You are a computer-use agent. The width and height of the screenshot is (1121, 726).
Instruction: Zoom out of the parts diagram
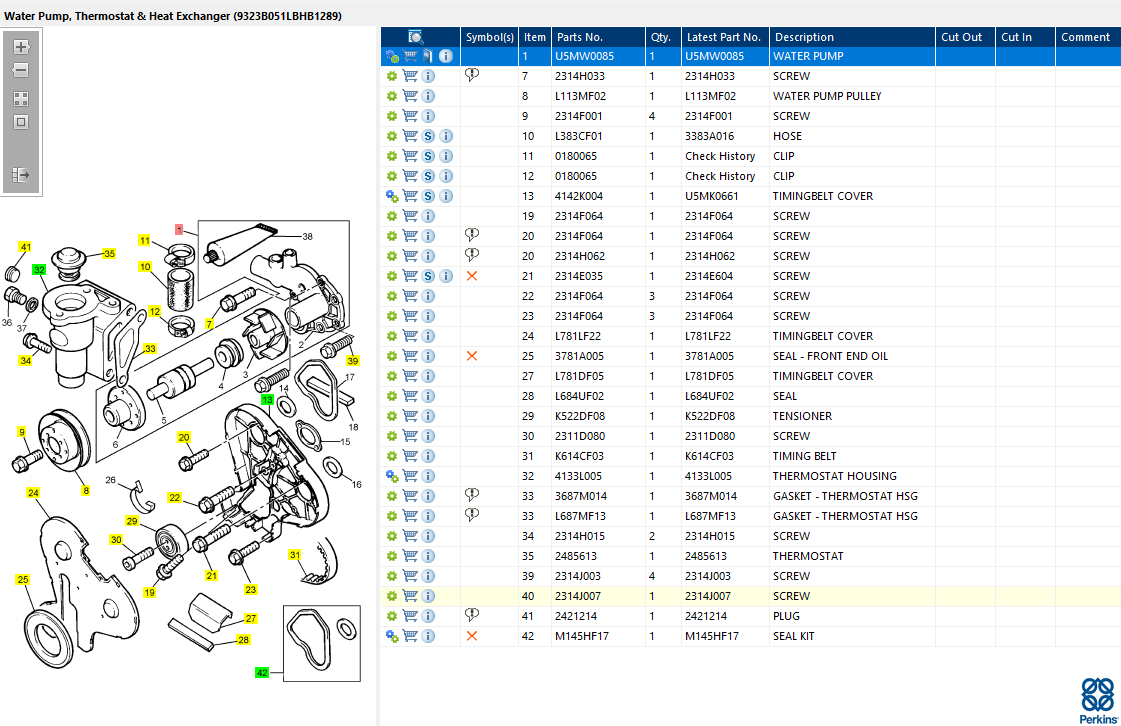[x=21, y=70]
